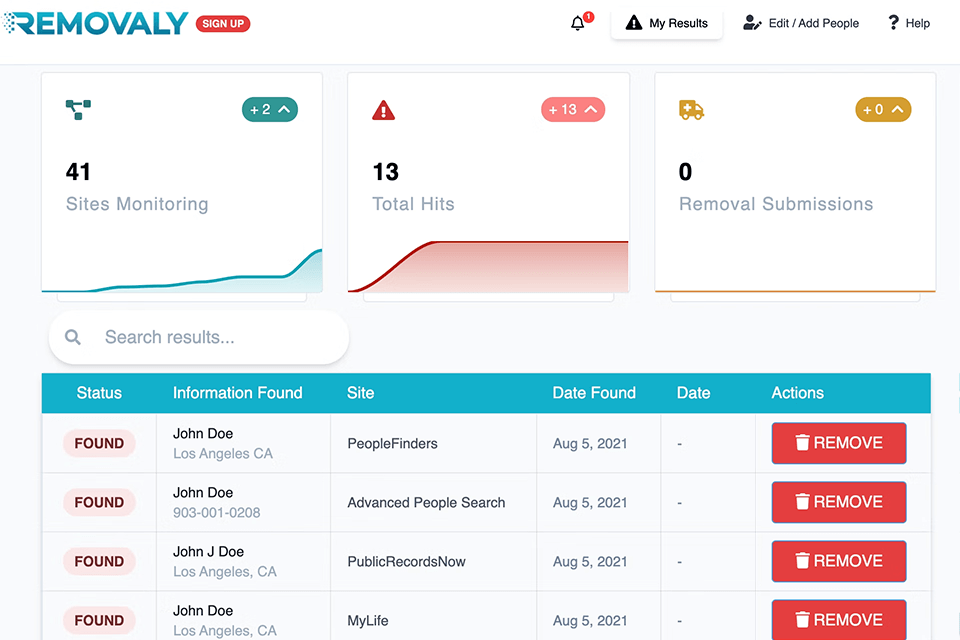Image resolution: width=960 pixels, height=640 pixels.
Task: Click the Total Hits warning triangle icon
Action: tap(384, 110)
